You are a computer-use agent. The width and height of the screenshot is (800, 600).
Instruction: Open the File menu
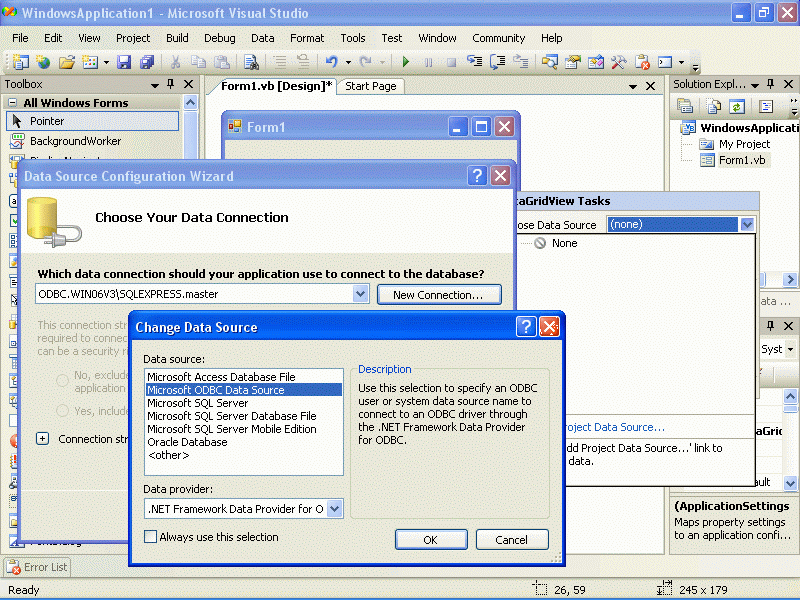tap(20, 38)
